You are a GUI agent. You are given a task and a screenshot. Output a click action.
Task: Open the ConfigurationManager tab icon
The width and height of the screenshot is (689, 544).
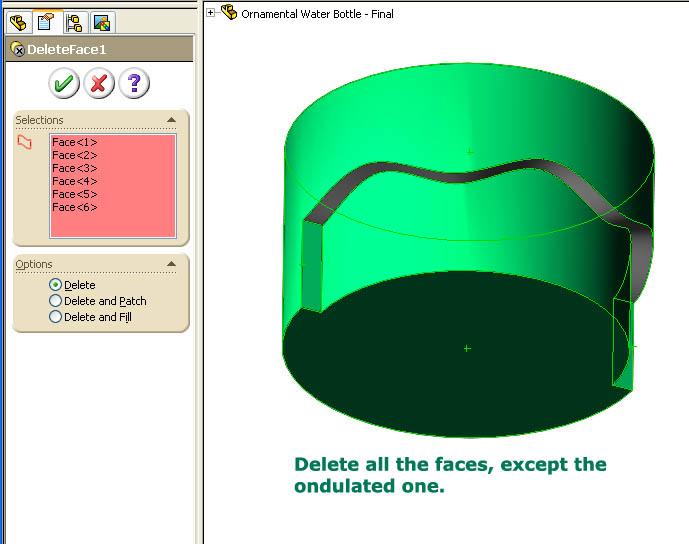click(x=74, y=21)
